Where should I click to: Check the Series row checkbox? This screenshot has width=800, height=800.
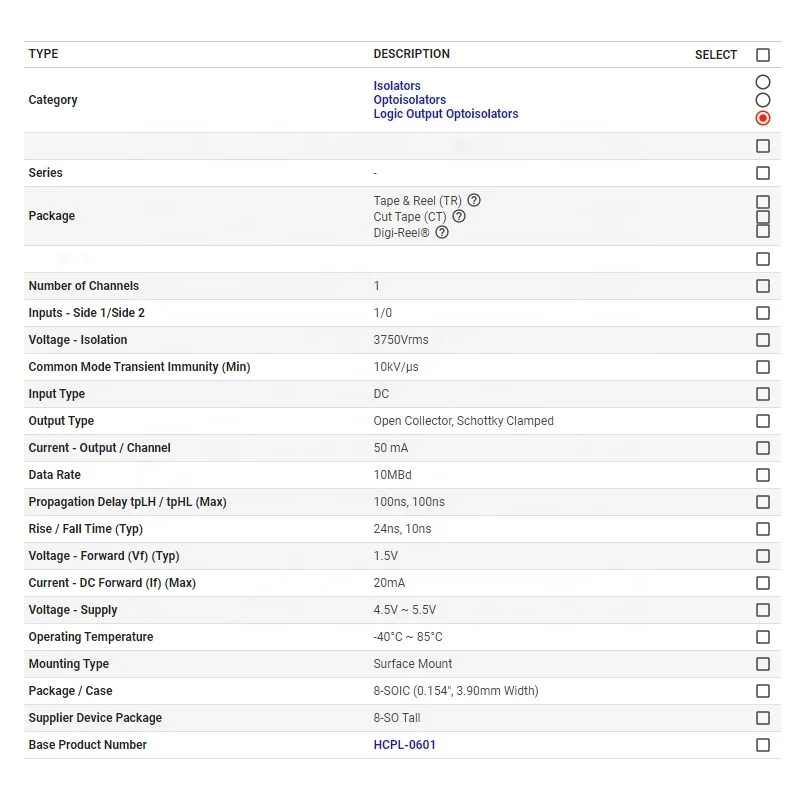(x=763, y=173)
